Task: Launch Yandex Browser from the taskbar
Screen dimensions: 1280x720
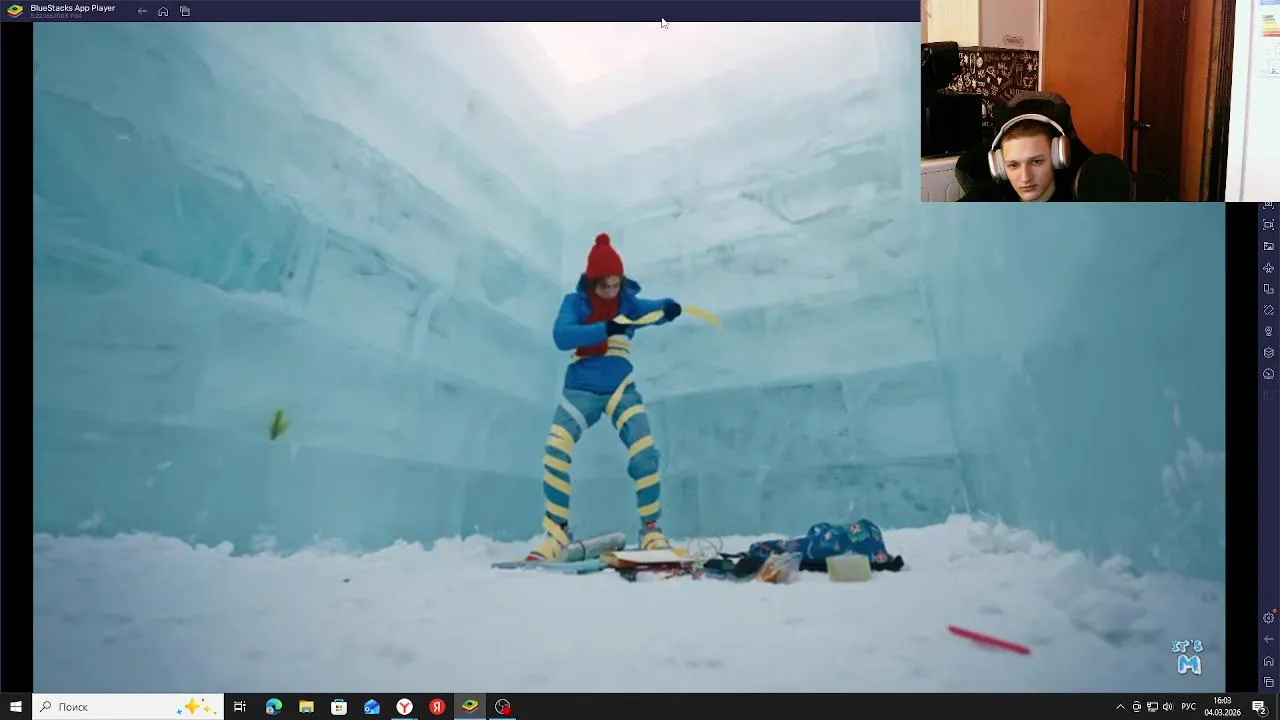Action: tap(404, 707)
